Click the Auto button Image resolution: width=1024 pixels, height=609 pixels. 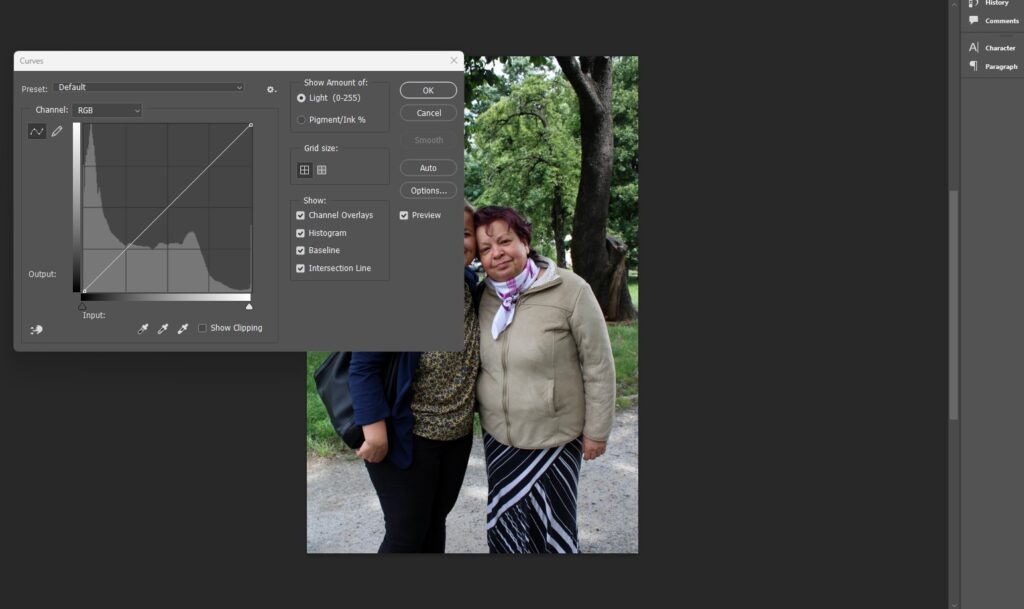(428, 168)
